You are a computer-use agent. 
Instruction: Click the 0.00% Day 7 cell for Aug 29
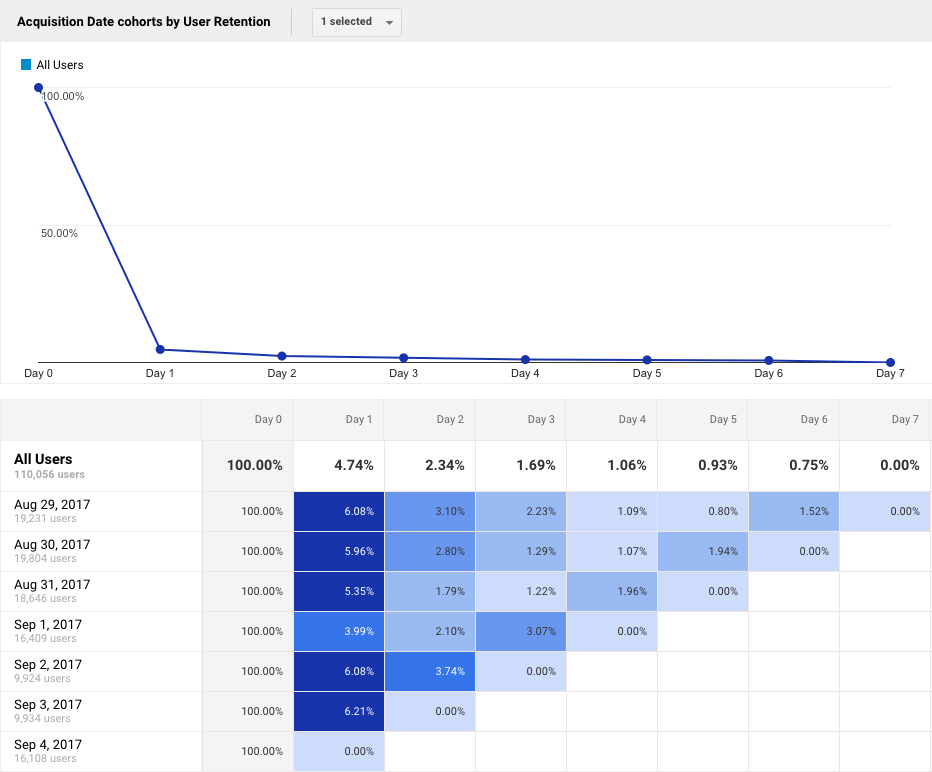[884, 511]
